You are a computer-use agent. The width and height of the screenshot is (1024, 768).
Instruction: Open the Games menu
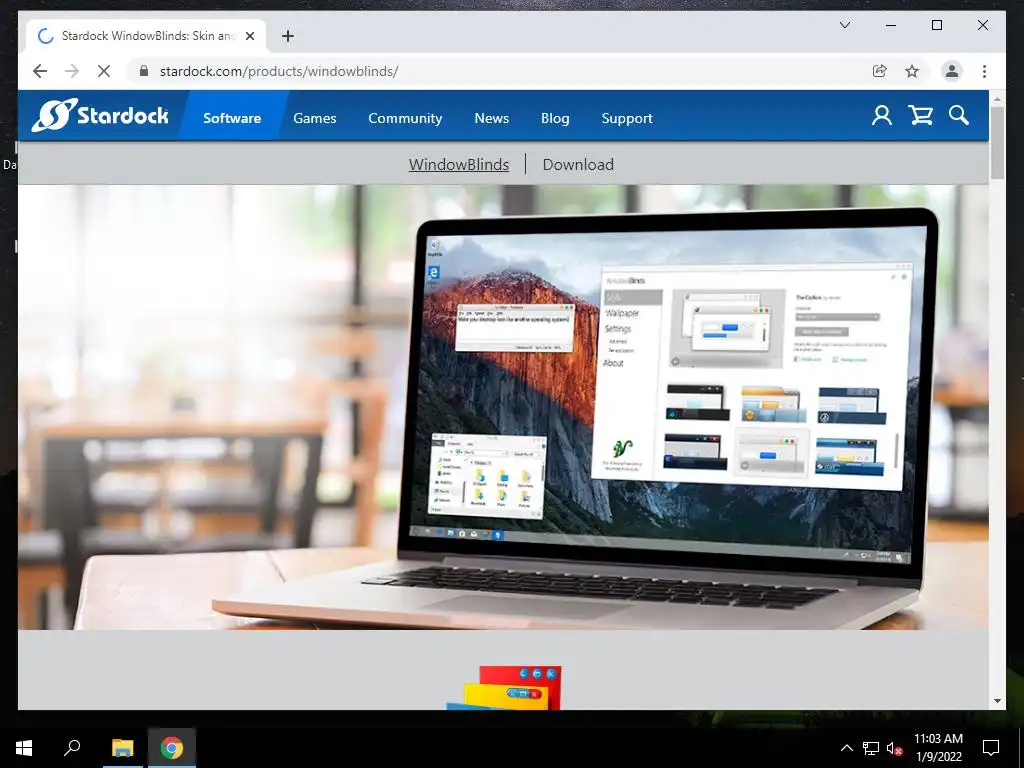point(315,118)
